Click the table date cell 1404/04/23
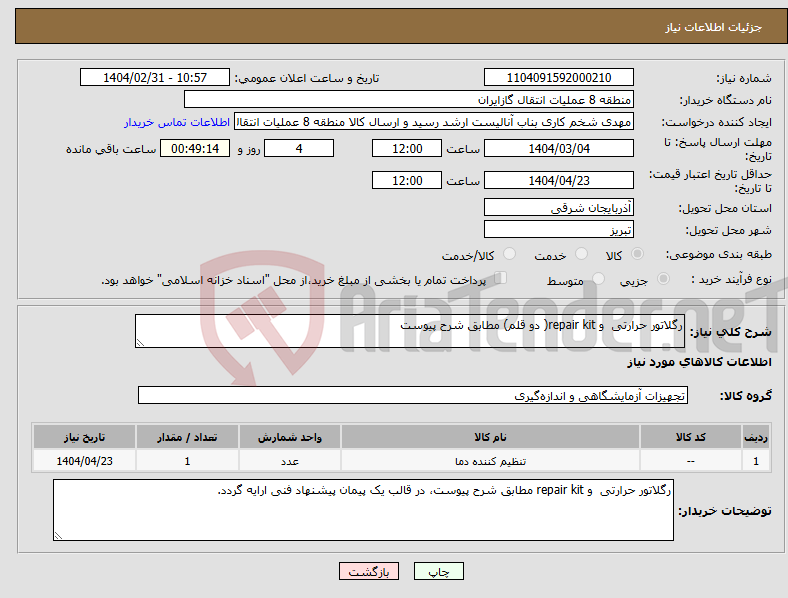The image size is (788, 598). pos(84,461)
